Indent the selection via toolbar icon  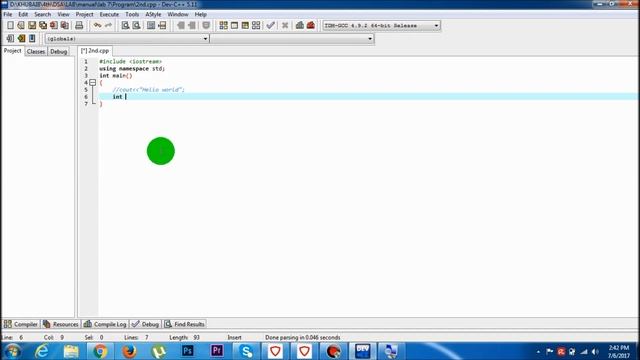(181, 25)
